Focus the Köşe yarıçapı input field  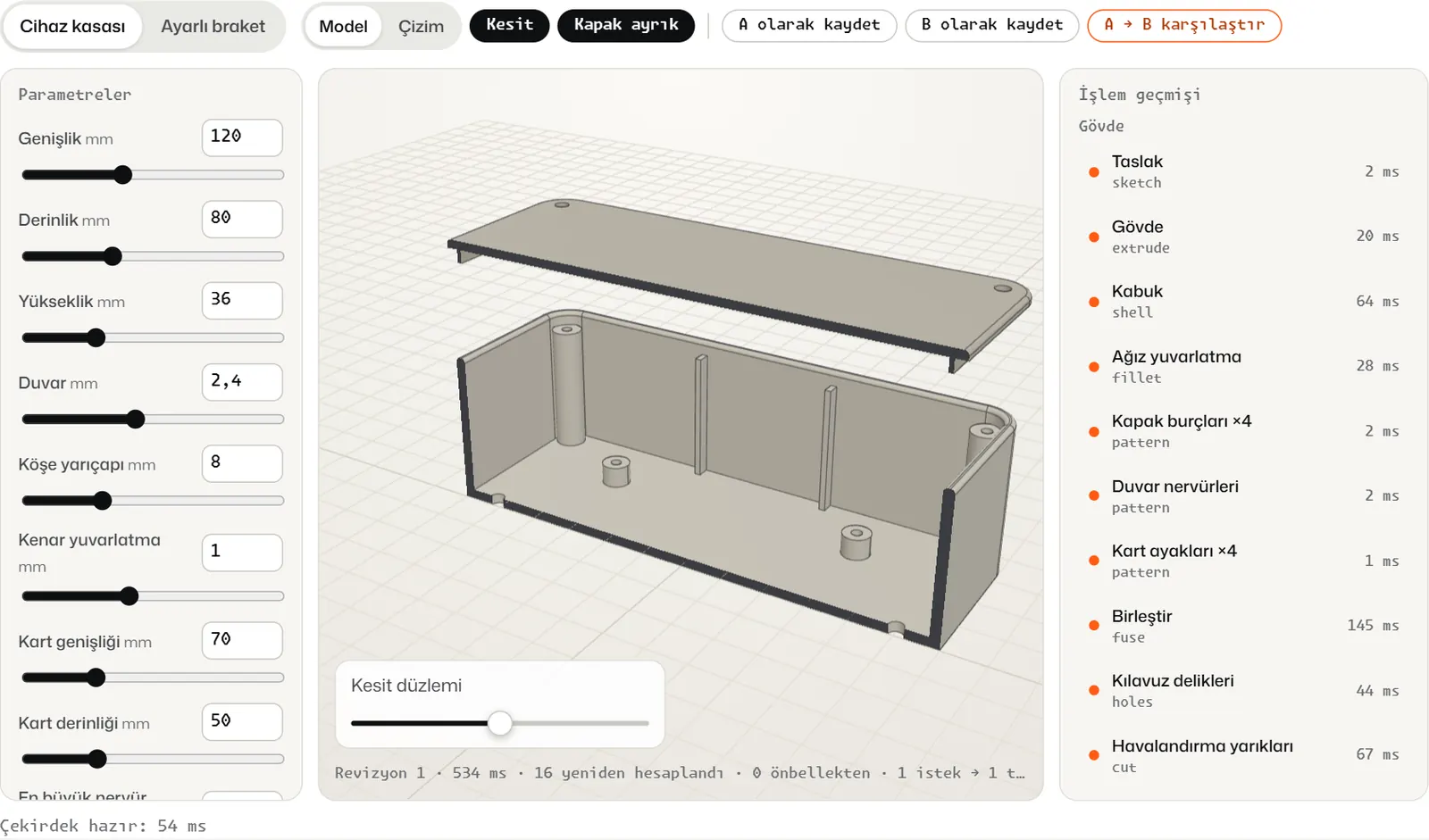(242, 463)
